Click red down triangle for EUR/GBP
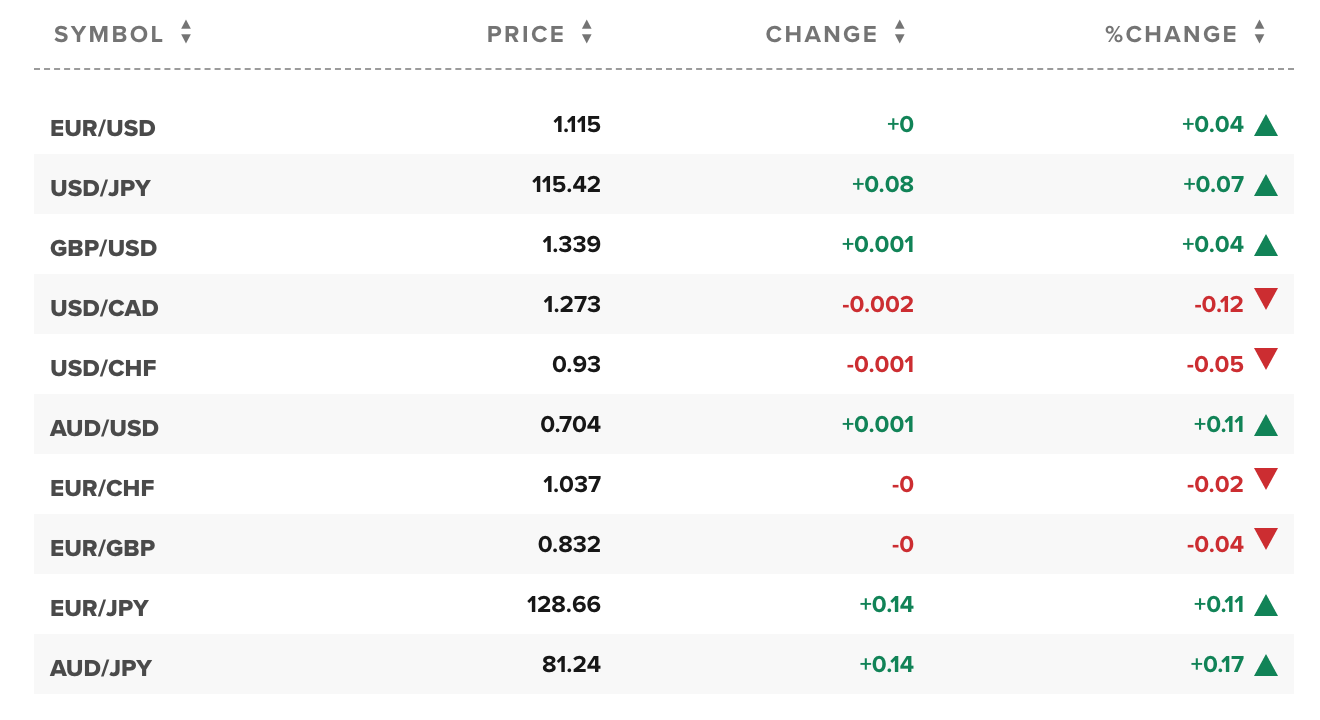This screenshot has width=1320, height=720. (1266, 539)
